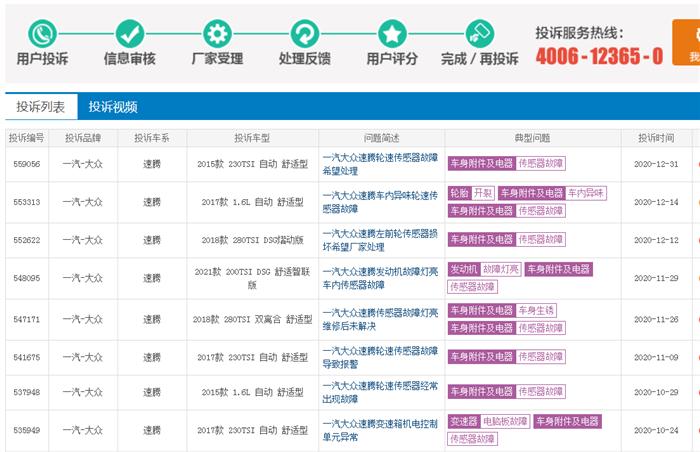The height and width of the screenshot is (452, 700).
Task: Click the 用户投诉 phone icon
Action: (42, 33)
